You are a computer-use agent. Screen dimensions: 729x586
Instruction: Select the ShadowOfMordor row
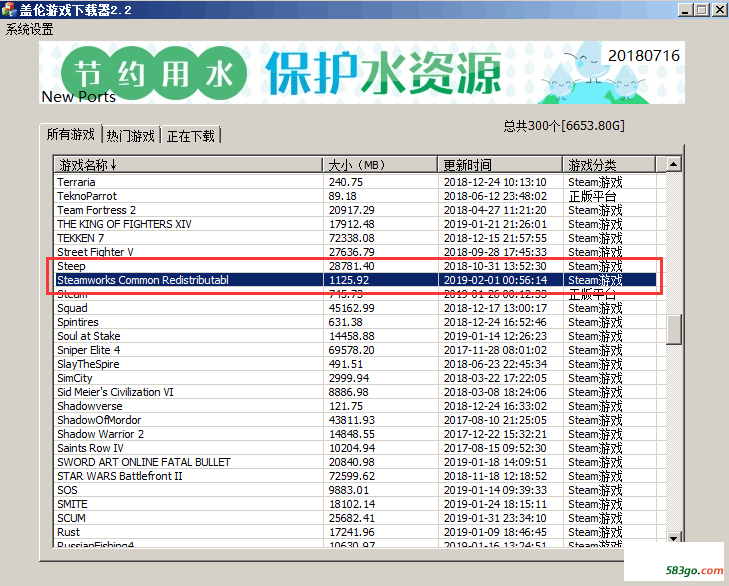(355, 420)
